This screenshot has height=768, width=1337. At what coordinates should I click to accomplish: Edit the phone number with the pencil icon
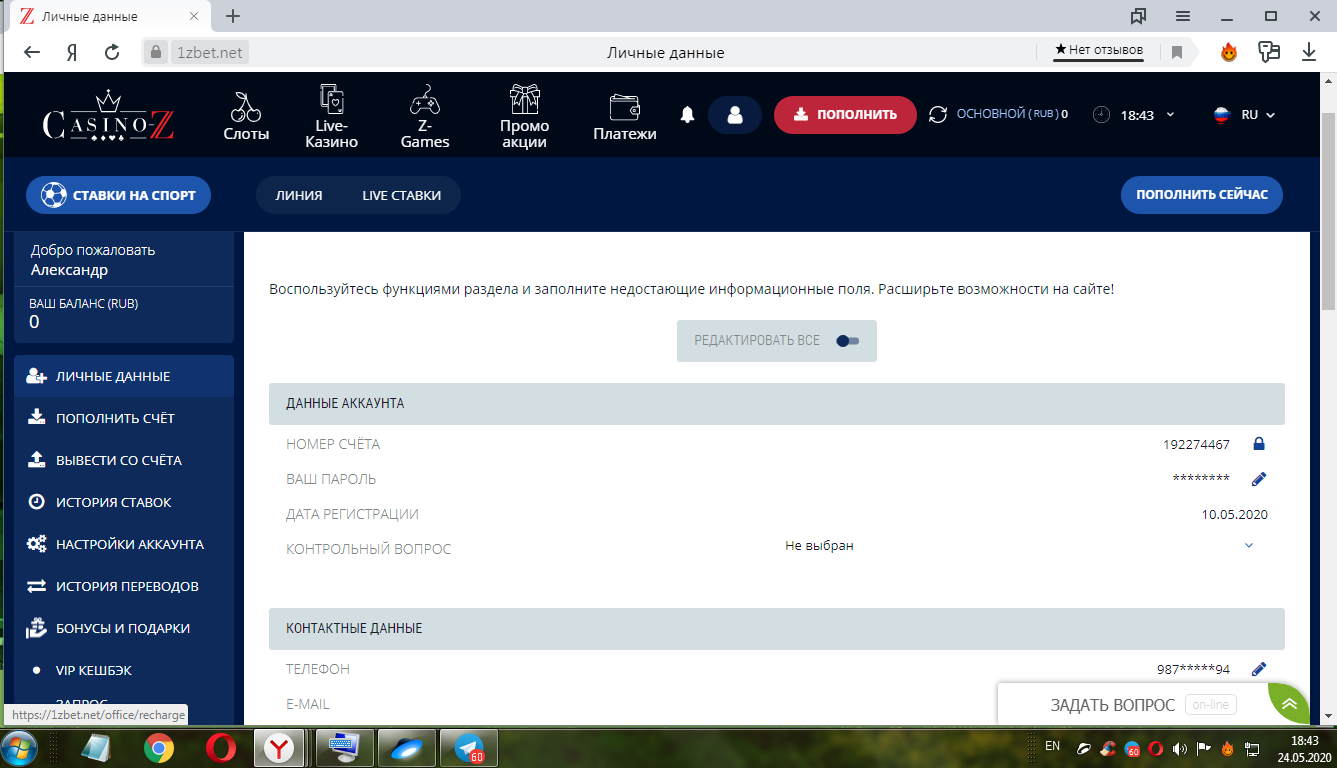(1259, 669)
